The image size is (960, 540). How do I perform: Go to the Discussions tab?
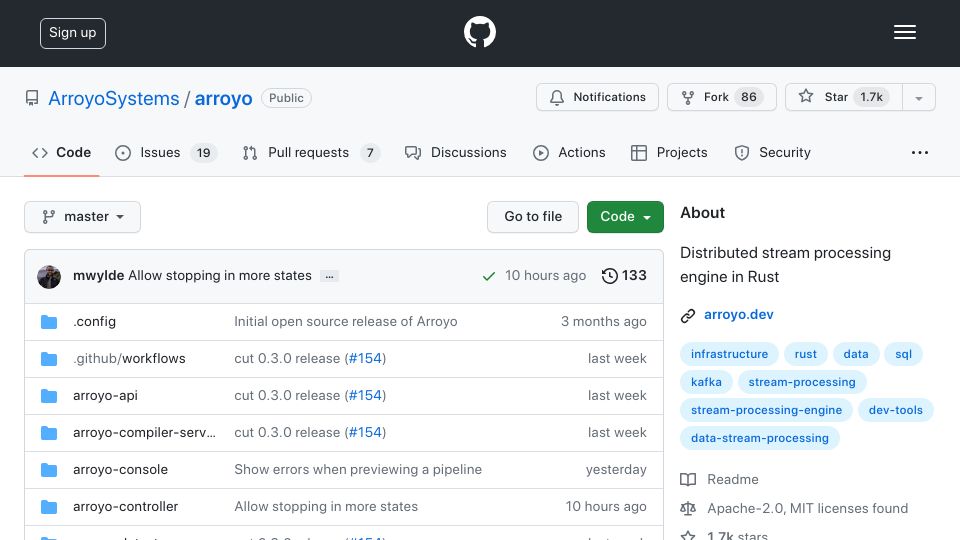point(456,152)
